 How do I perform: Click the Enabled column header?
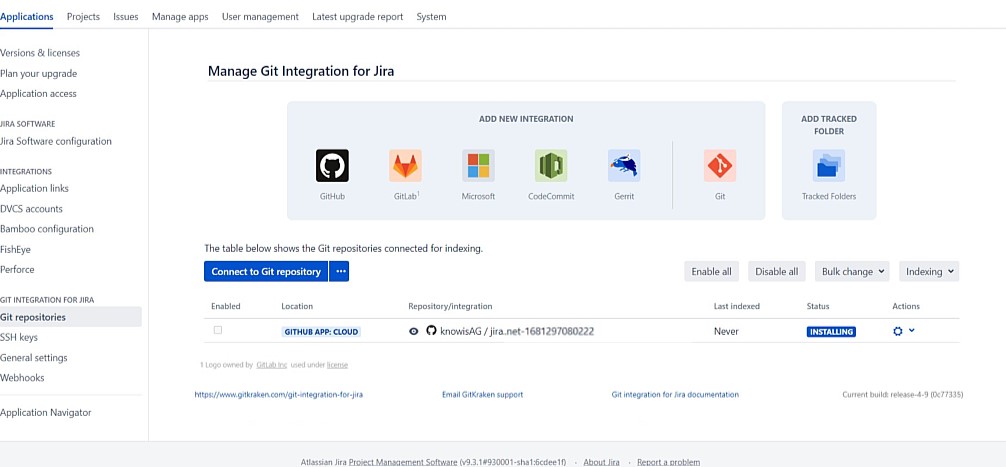click(226, 307)
